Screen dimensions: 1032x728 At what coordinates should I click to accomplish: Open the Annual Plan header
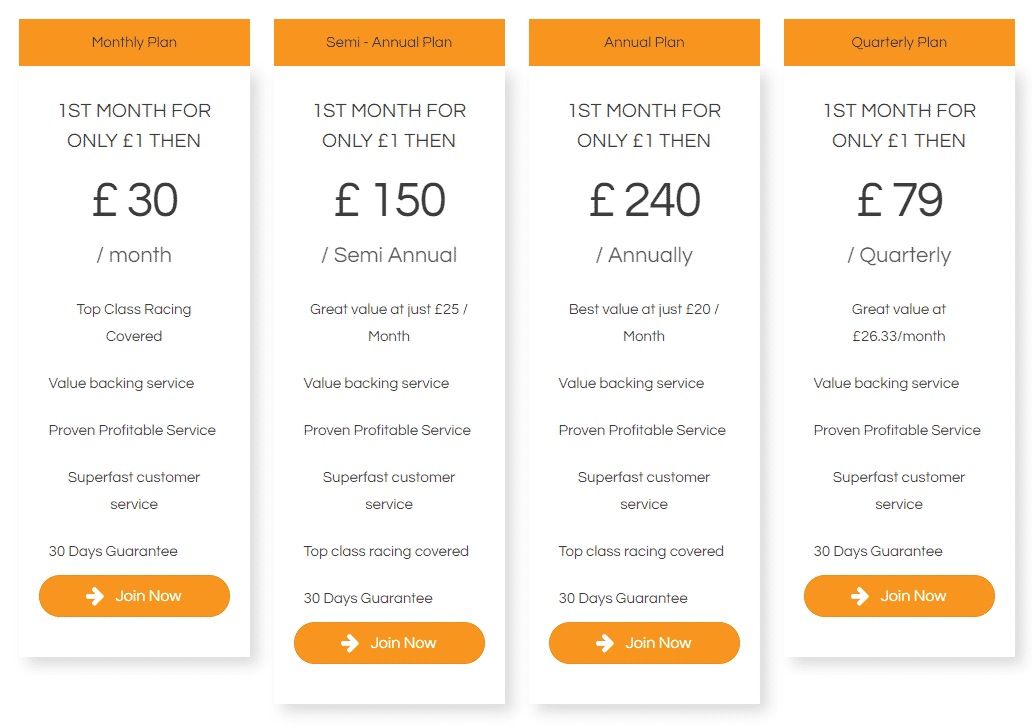coord(644,42)
